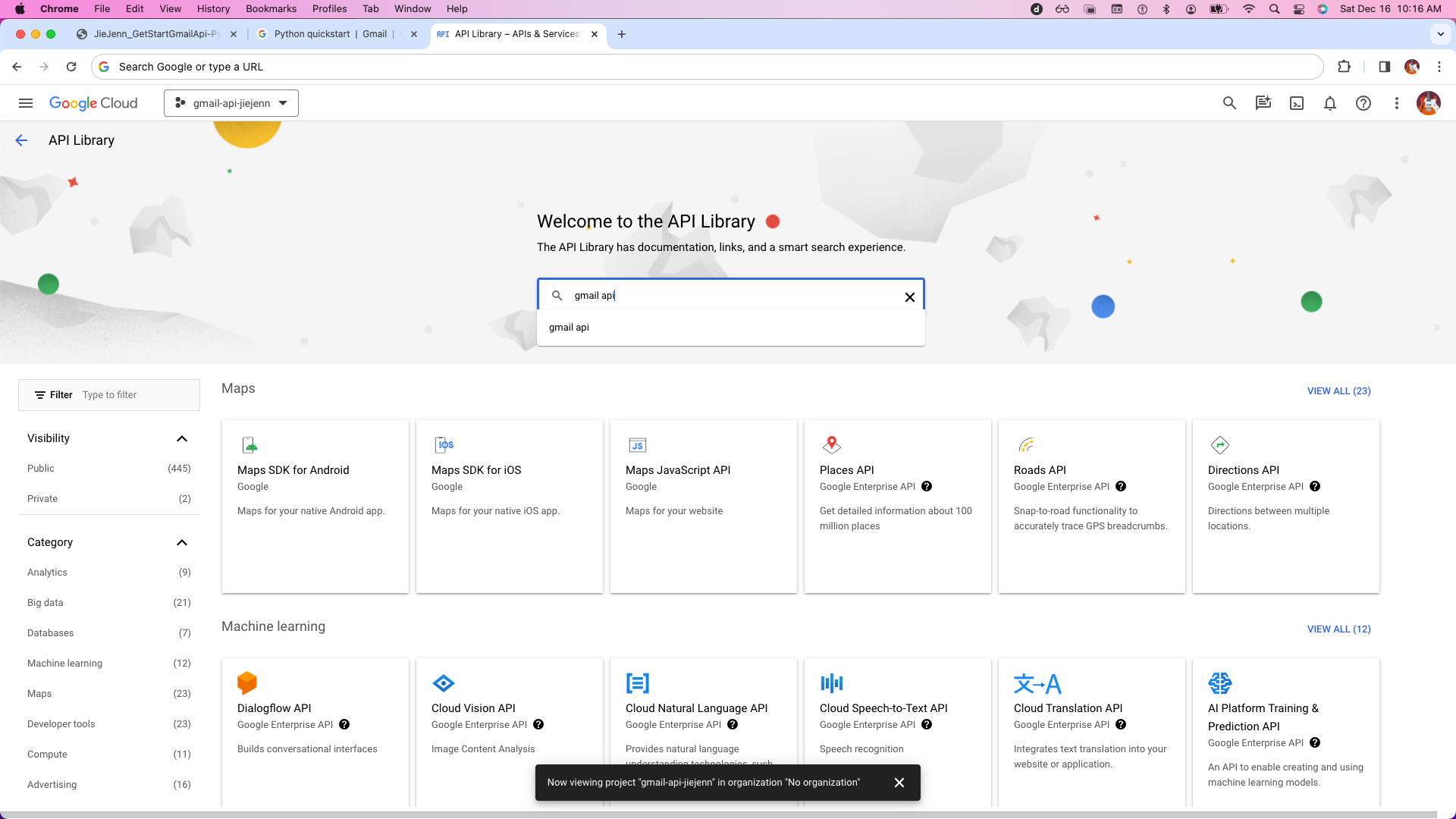This screenshot has height=819, width=1456.
Task: Filter by Public visibility
Action: [x=109, y=469]
